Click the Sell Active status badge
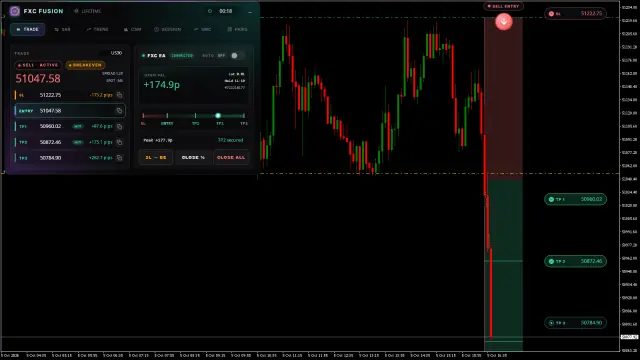Screen dimensions: 640x360 [x=38, y=65]
